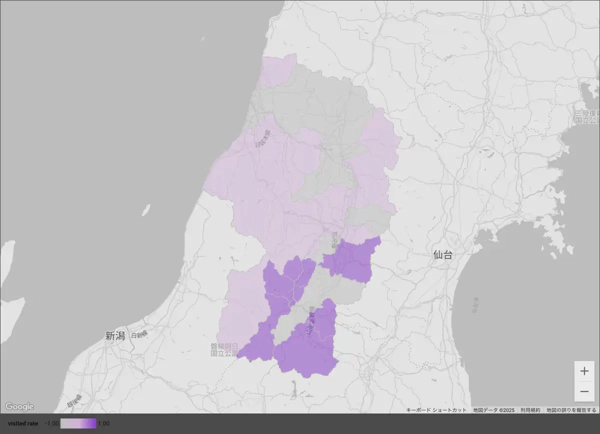Open the 利用規約 terms link
This screenshot has height=434, width=600.
coord(530,410)
